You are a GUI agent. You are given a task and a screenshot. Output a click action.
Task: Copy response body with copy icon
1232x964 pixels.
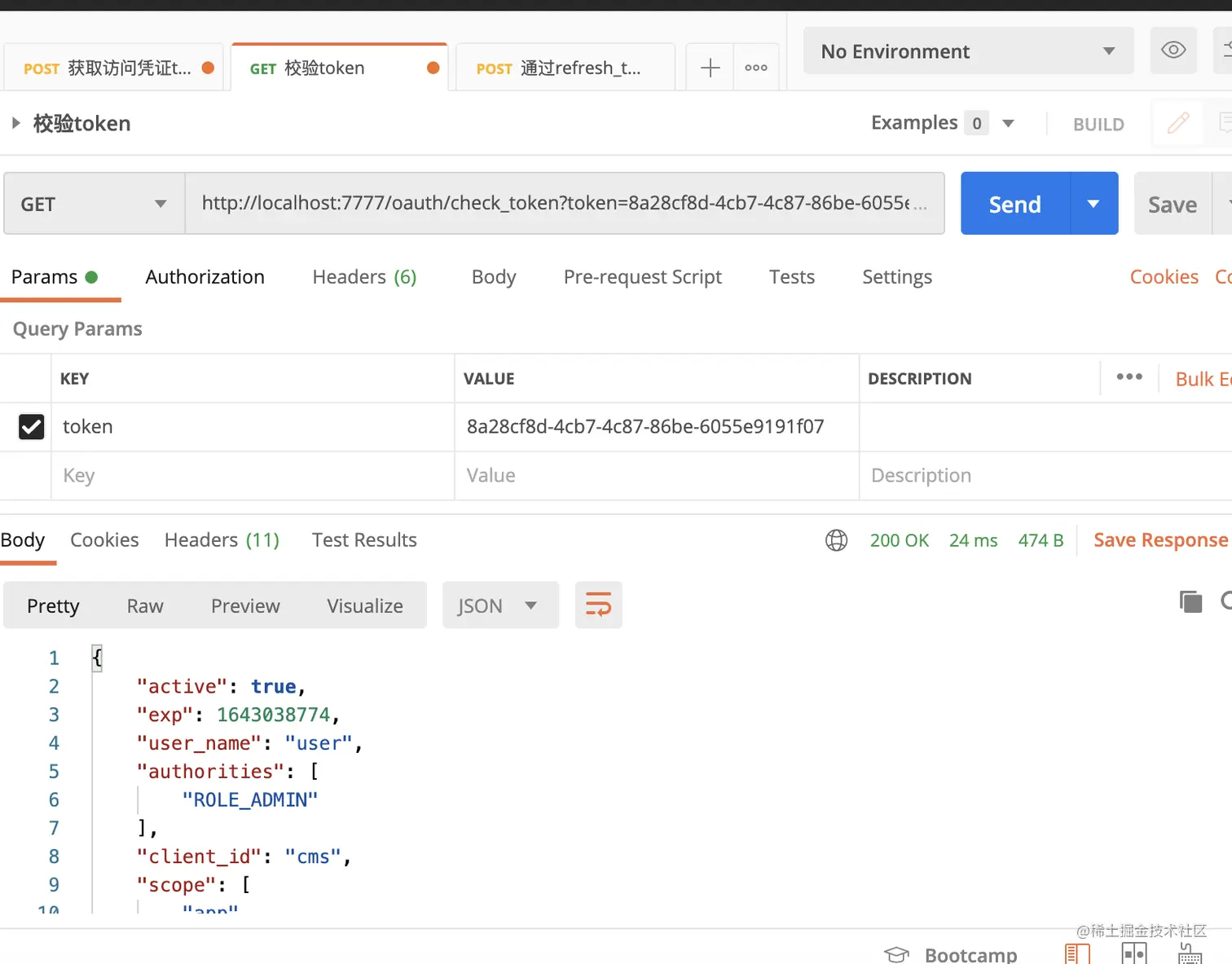1190,602
